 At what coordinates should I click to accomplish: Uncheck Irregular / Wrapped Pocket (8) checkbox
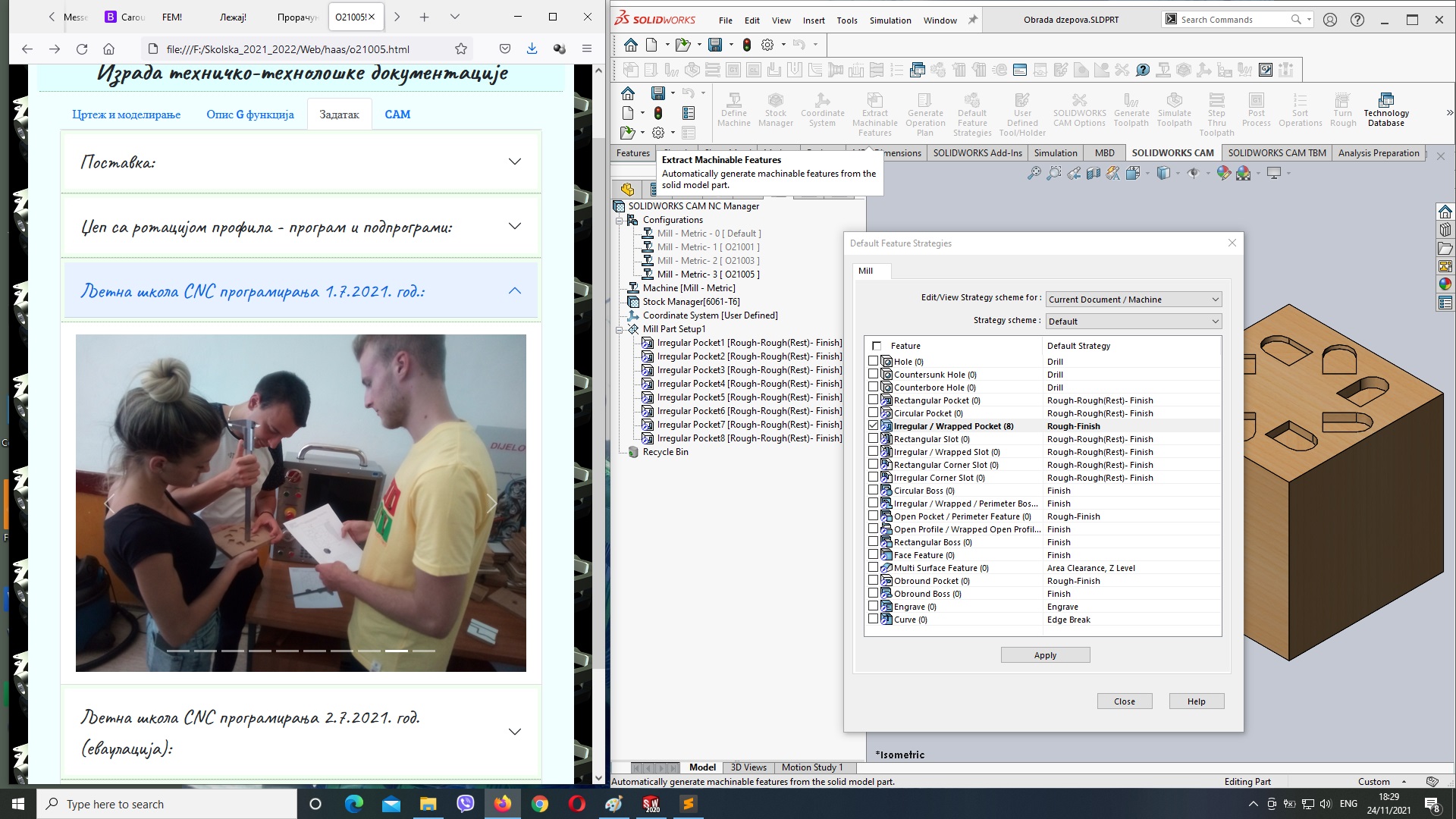click(x=873, y=426)
